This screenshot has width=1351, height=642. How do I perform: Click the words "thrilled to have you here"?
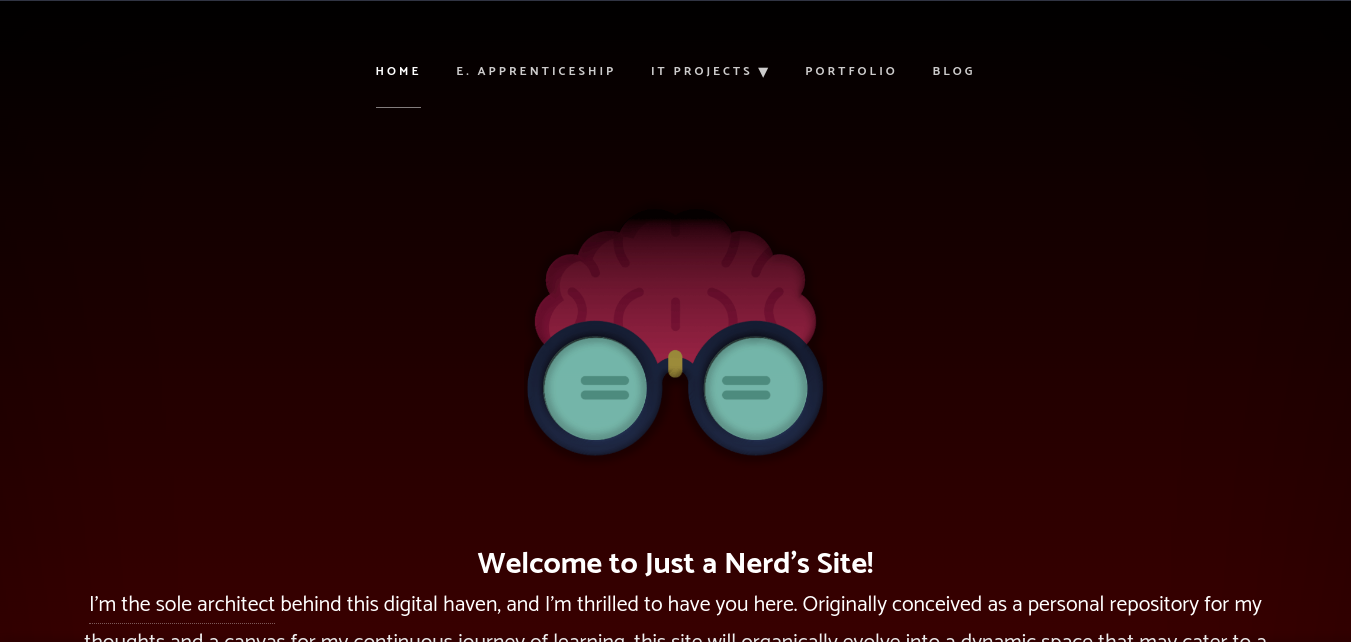(686, 605)
